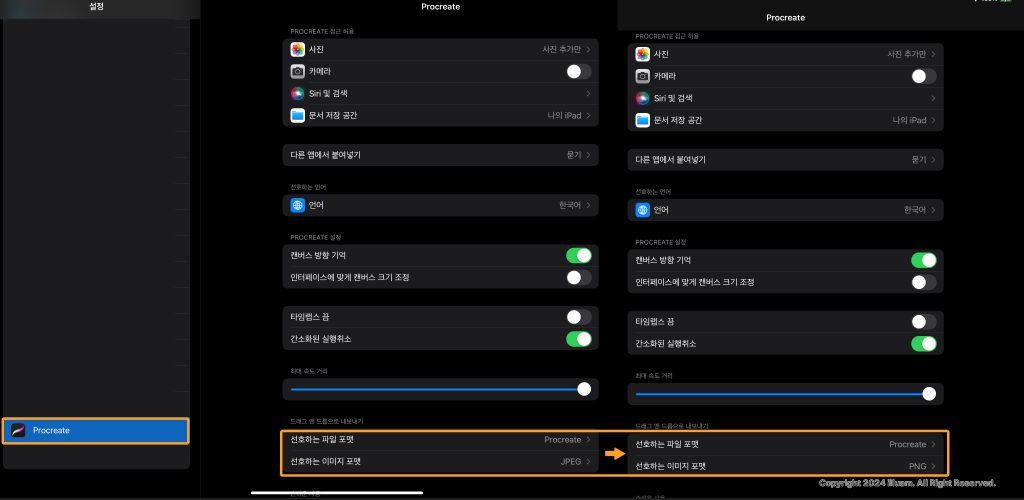Click the Photos icon in the middle panel
Image resolution: width=1024 pixels, height=500 pixels.
298,50
